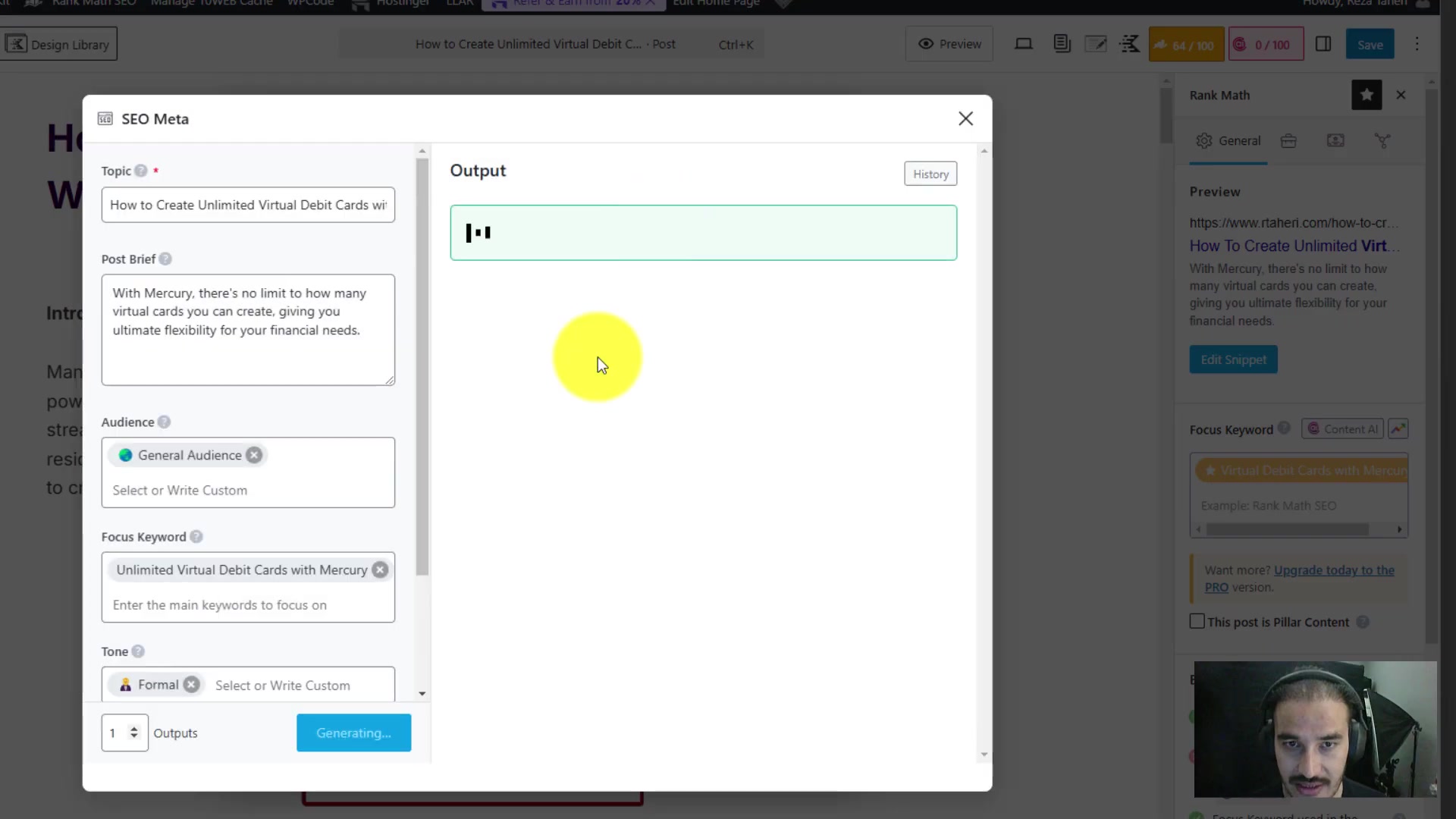
Task: Pin Rank Math sidebar with star
Action: click(1367, 96)
